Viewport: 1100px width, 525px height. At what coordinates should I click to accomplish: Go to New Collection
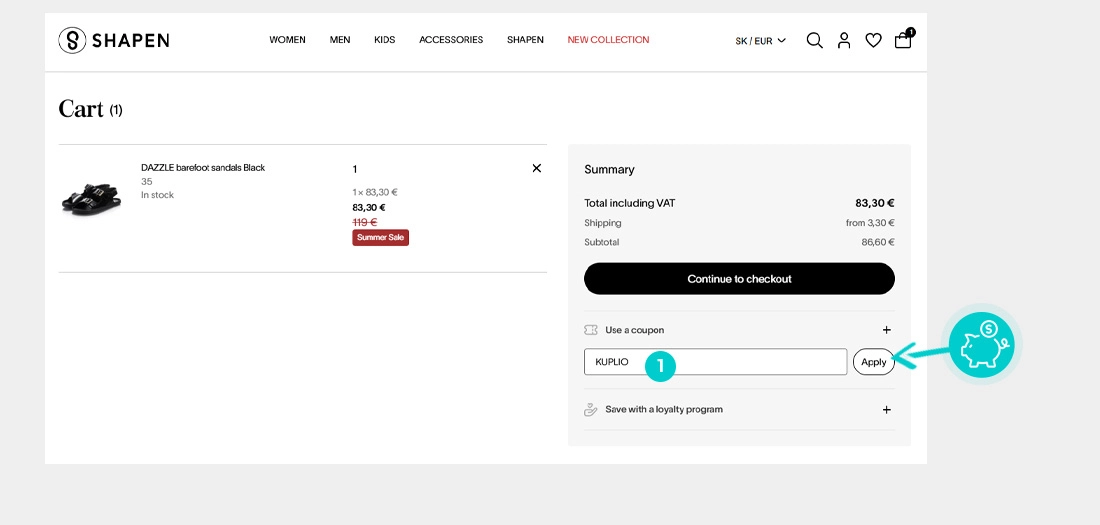(x=608, y=40)
